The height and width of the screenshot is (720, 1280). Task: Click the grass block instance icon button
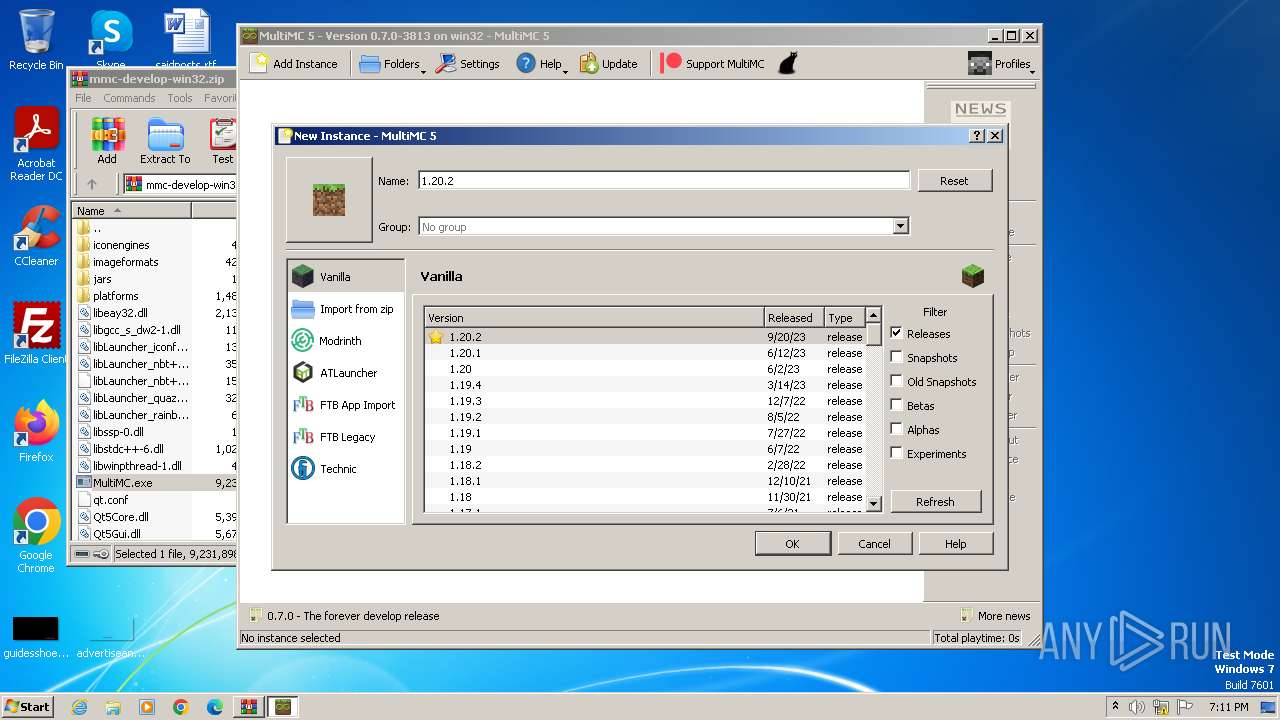[329, 200]
